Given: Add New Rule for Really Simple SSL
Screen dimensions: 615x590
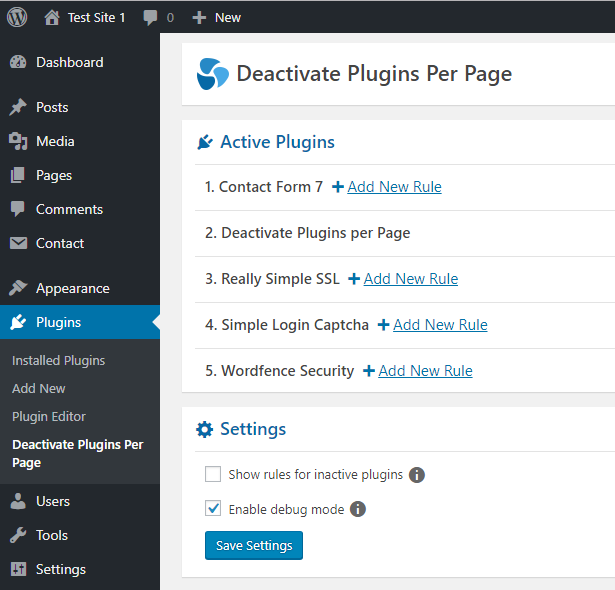Looking at the screenshot, I should pos(411,279).
